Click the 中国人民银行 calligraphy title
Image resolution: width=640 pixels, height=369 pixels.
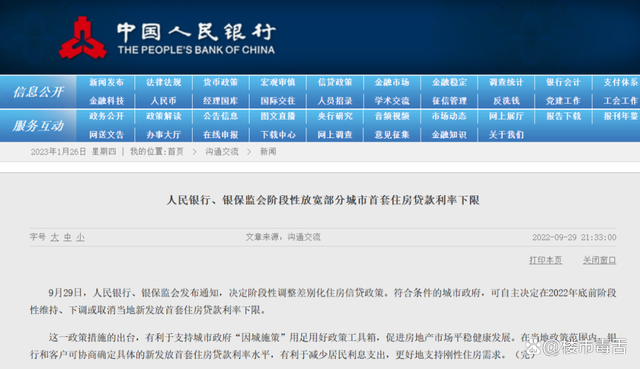coord(196,32)
